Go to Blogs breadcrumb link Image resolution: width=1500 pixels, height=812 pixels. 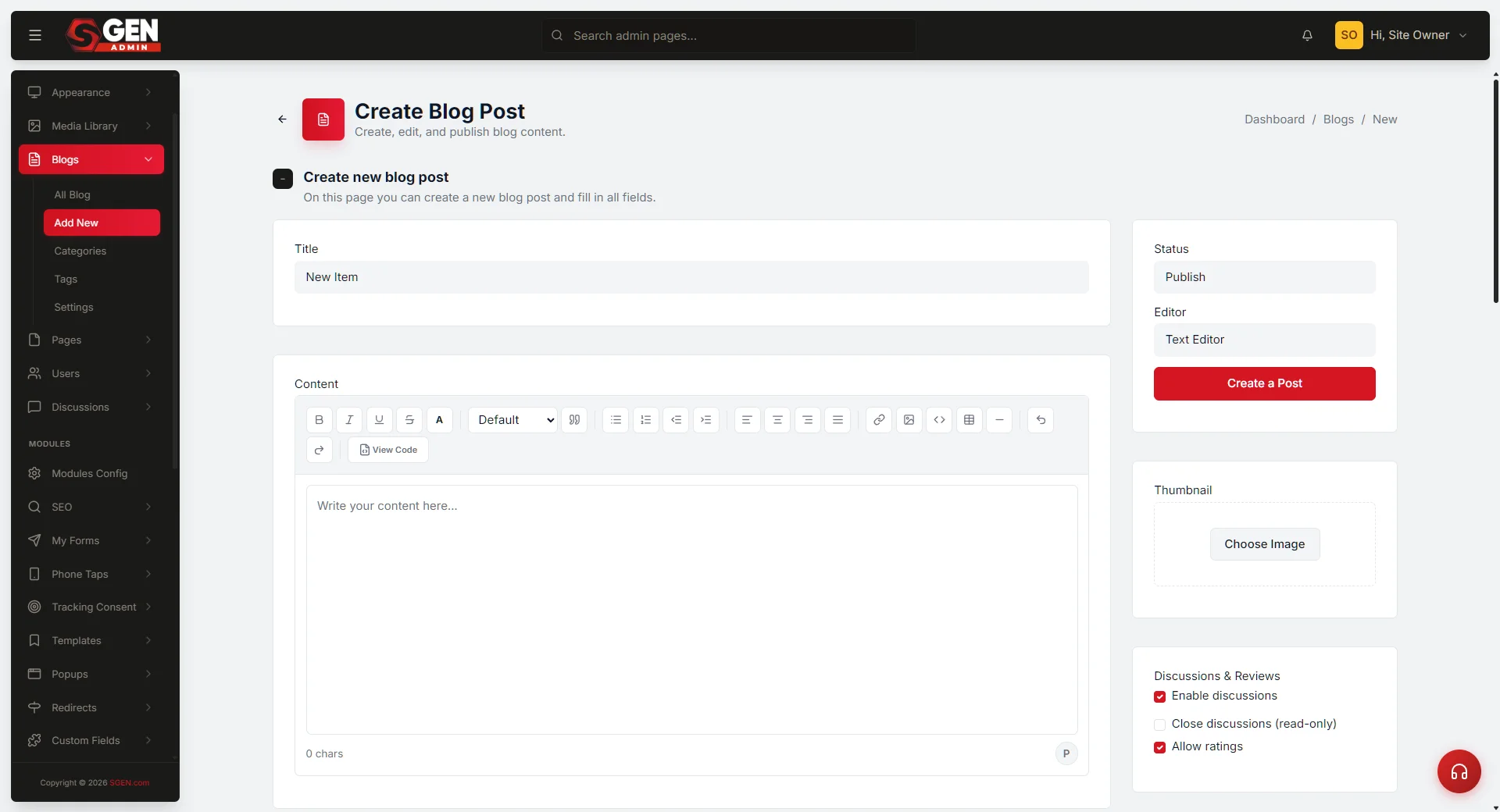[x=1338, y=119]
